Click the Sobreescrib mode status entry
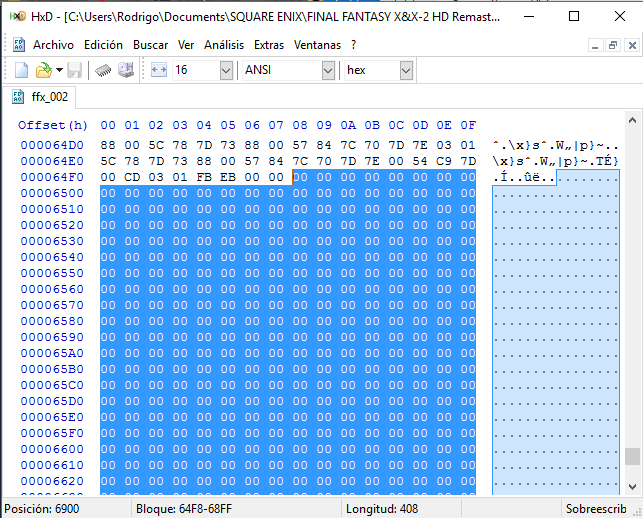The height and width of the screenshot is (518, 643). [596, 509]
